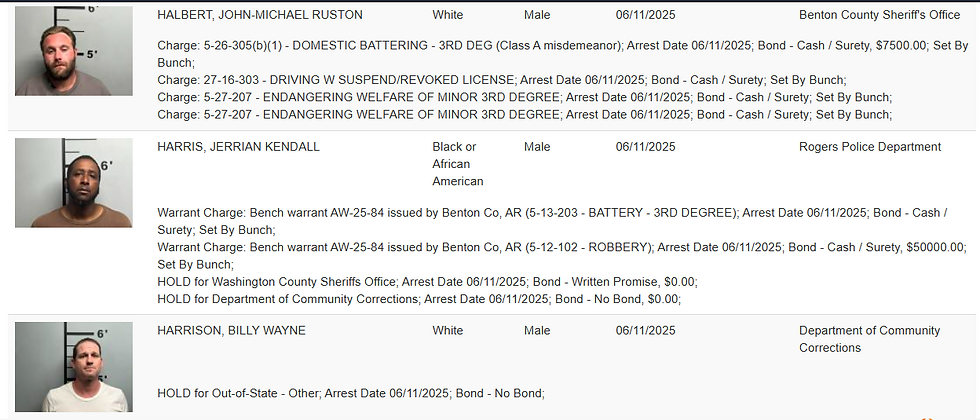
Task: Click the 06/11/2025 date in the HALBERT row
Action: click(646, 15)
